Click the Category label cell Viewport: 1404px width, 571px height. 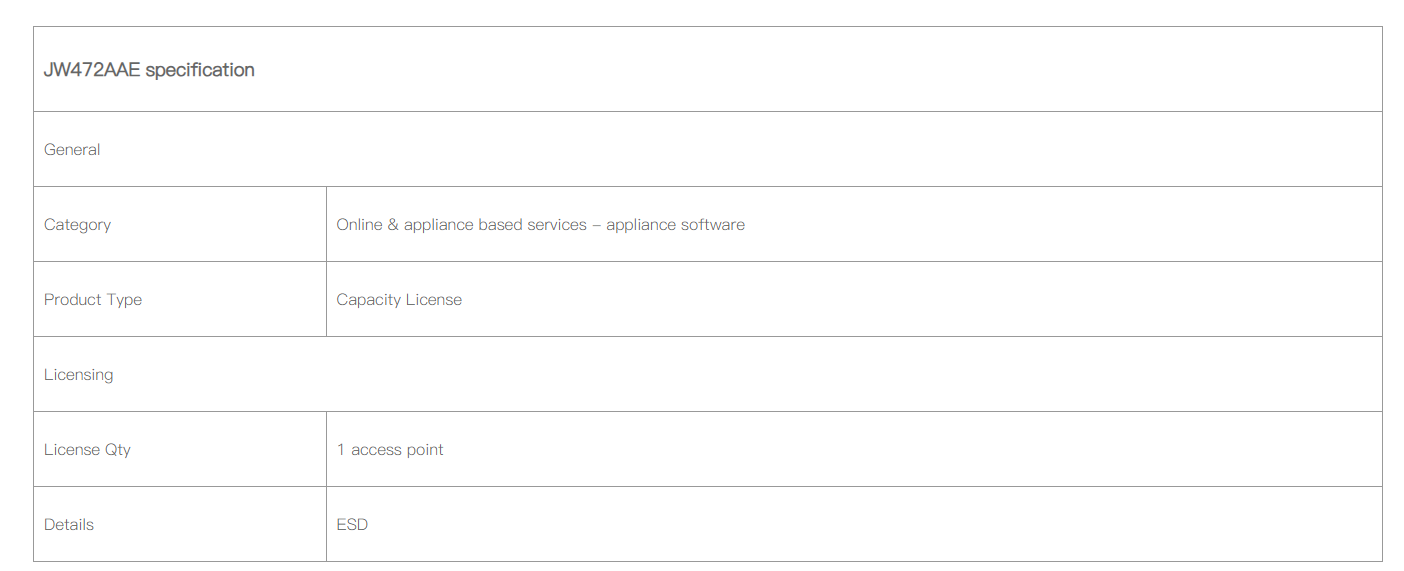(x=180, y=224)
